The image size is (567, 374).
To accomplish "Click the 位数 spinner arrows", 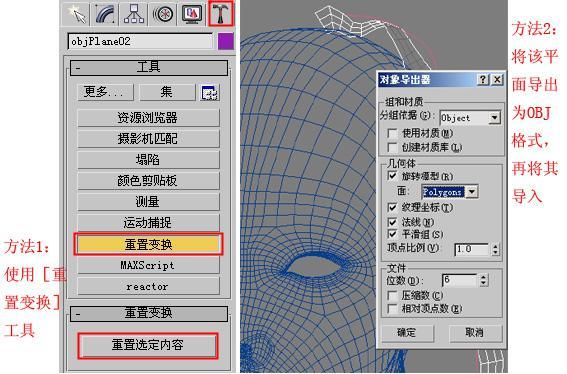I will tap(483, 280).
